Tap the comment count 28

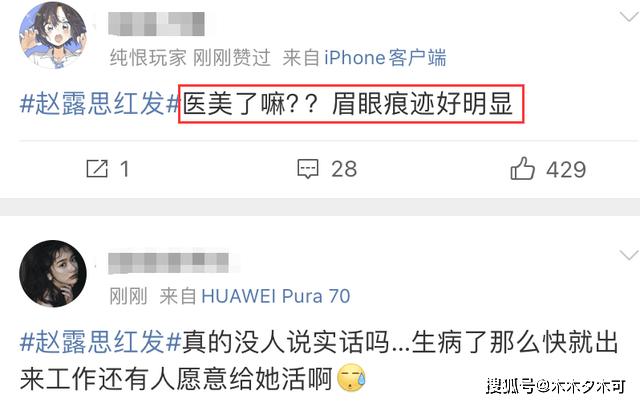pos(344,169)
